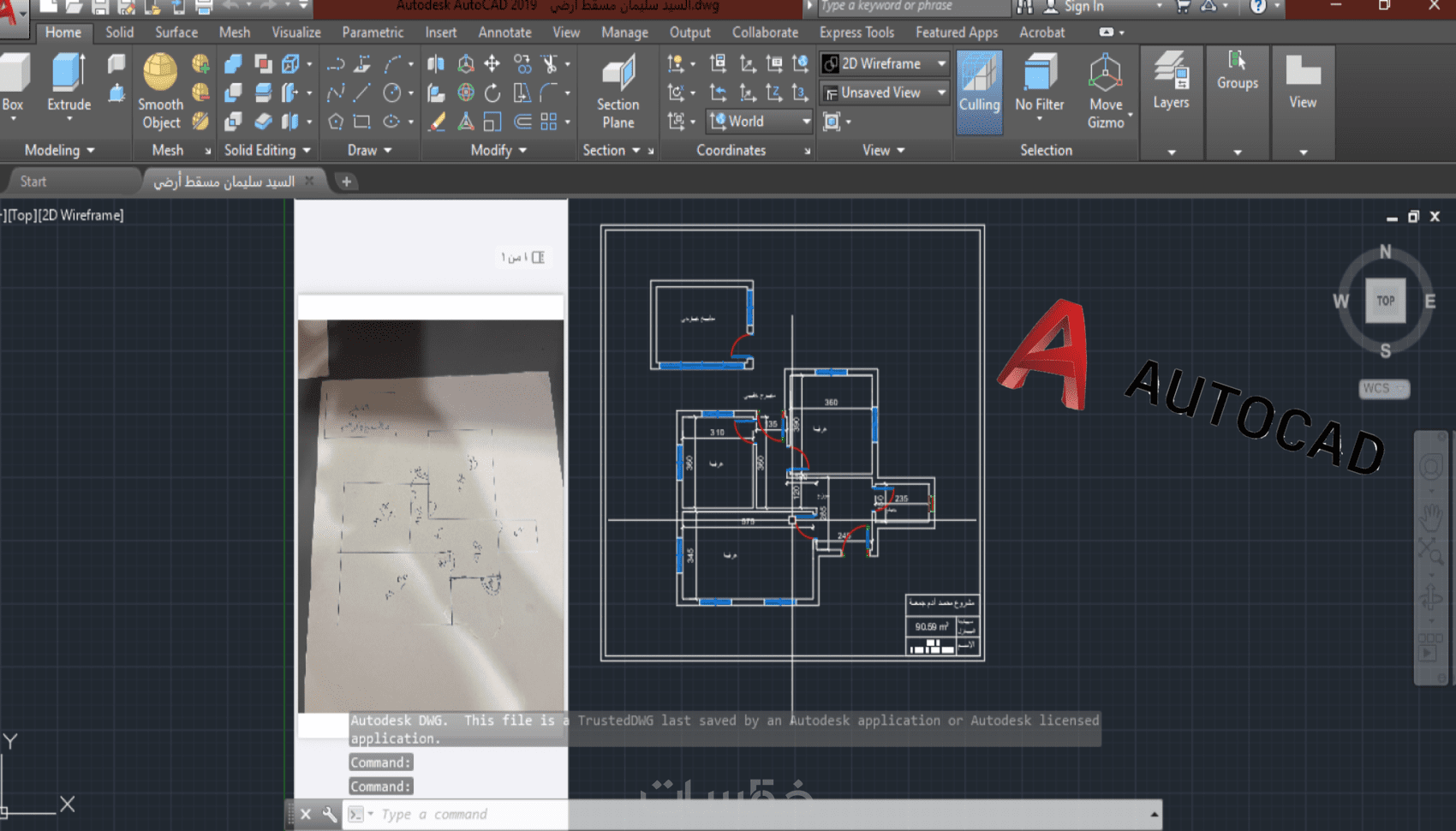Toggle the WCS coordinate system control
Viewport: 1456px width, 831px height.
click(1384, 388)
